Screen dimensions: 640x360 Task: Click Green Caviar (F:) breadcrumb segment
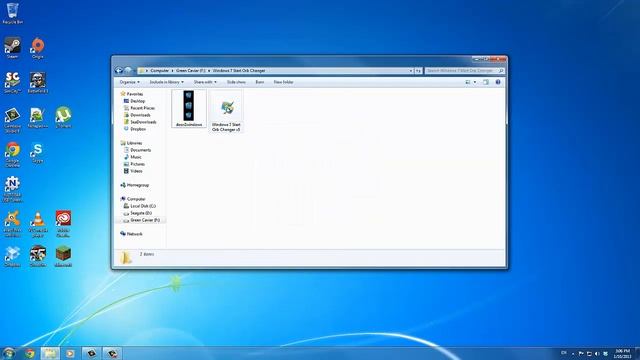[191, 71]
